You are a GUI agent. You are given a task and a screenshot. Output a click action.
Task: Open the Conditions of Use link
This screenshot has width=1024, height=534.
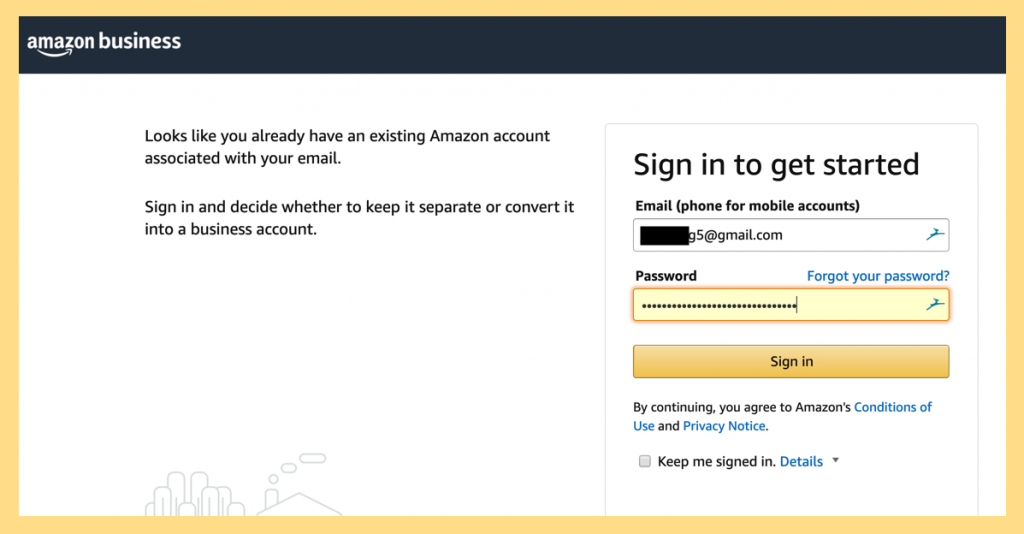pos(892,407)
